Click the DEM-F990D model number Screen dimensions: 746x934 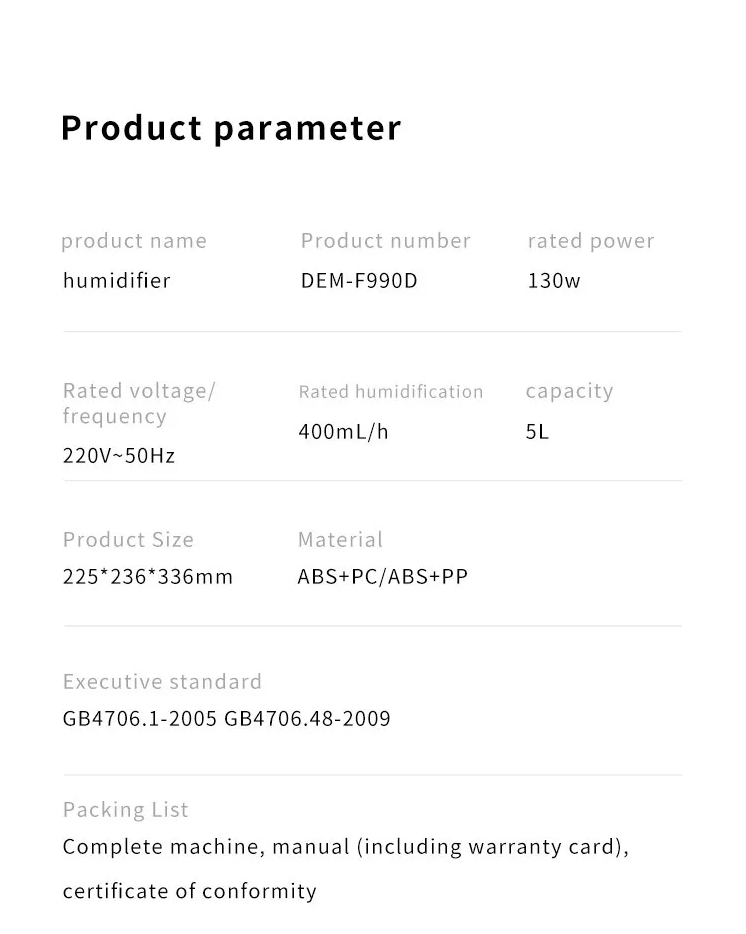click(x=359, y=281)
